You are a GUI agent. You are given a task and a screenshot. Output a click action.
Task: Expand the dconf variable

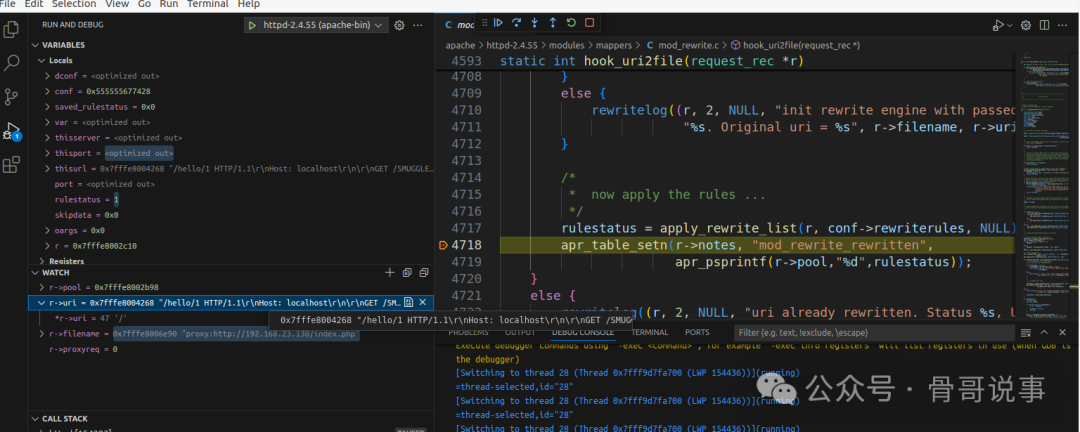[x=48, y=76]
